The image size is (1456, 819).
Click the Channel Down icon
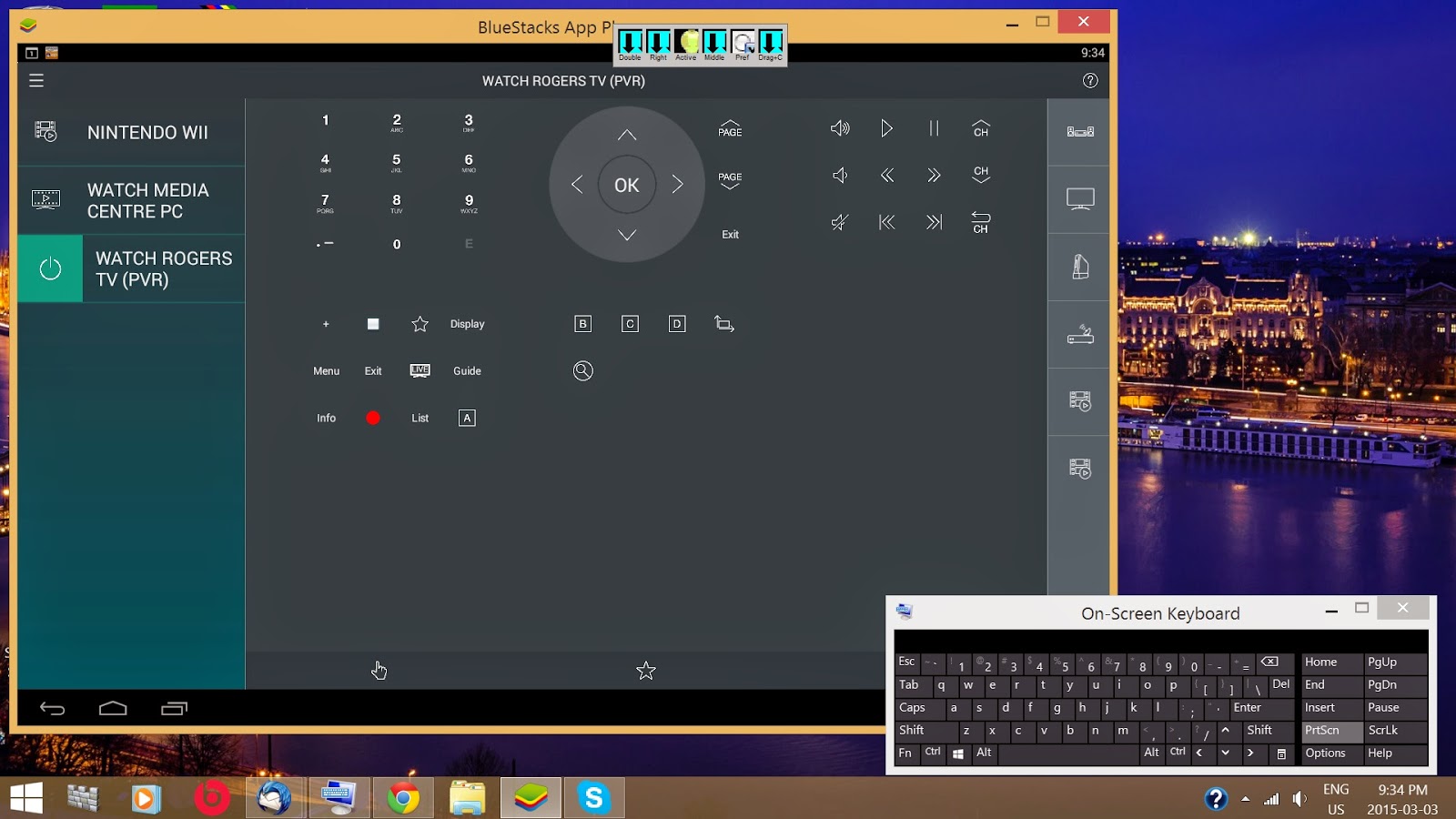[x=981, y=175]
